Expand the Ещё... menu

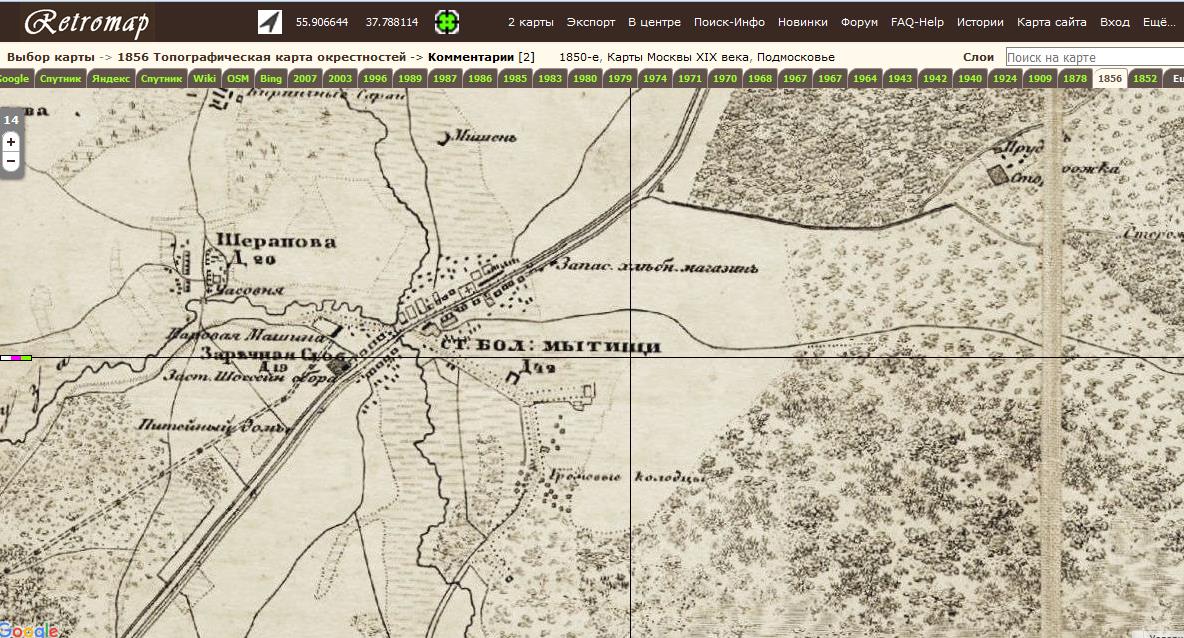tap(1158, 22)
